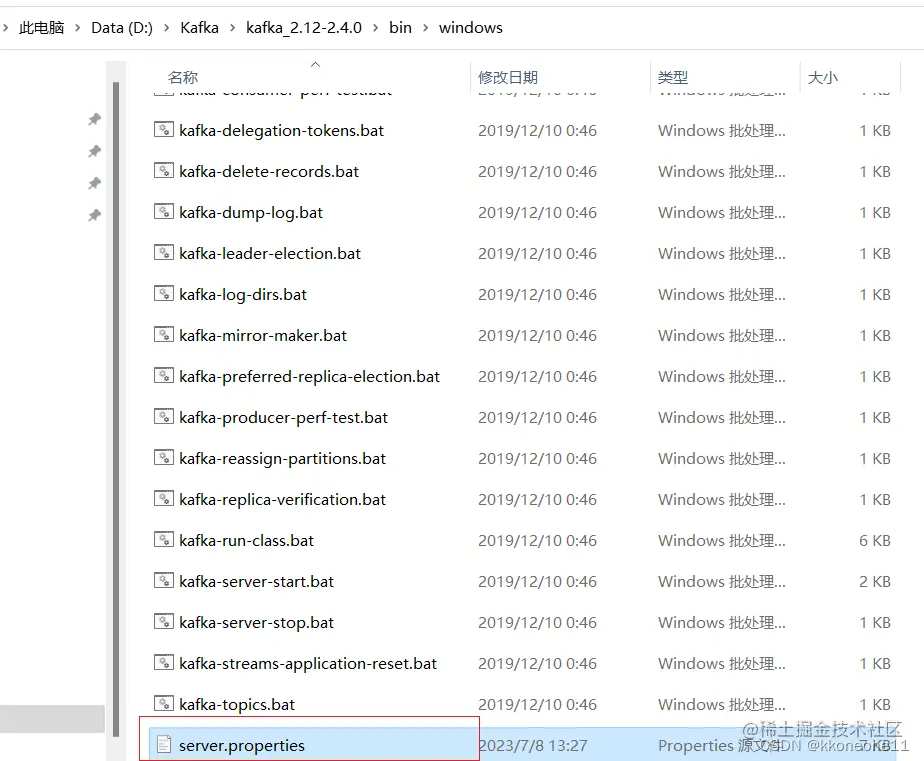
Task: Select the server.properties file name
Action: click(242, 745)
